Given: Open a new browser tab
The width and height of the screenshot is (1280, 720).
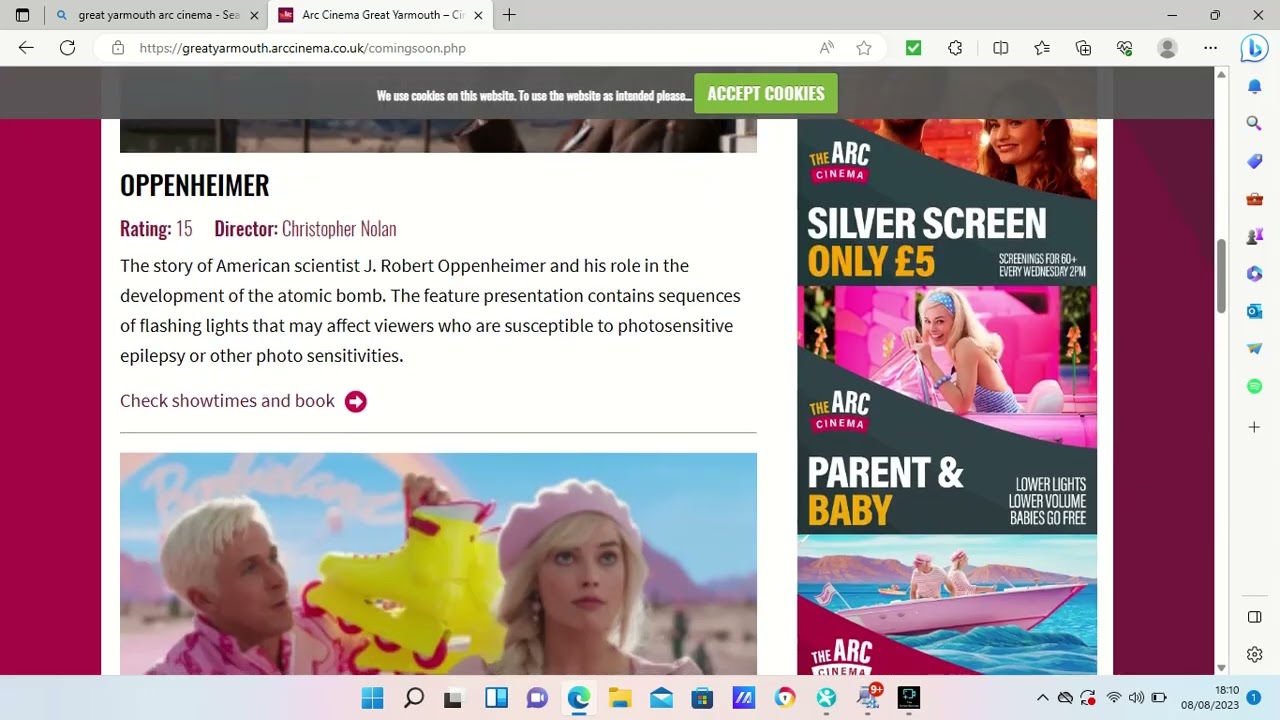Looking at the screenshot, I should tap(509, 15).
